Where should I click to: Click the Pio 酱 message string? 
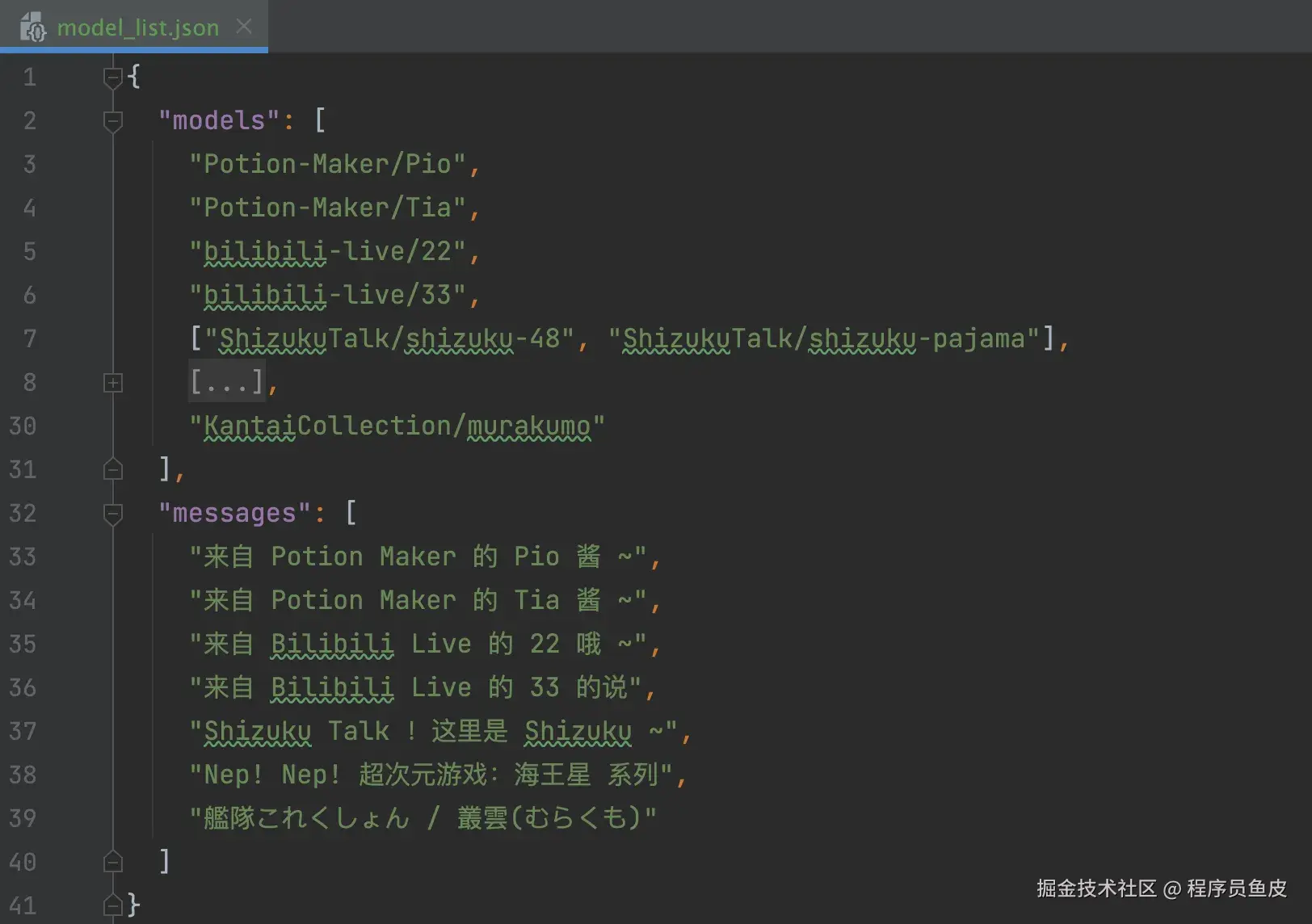(x=418, y=556)
